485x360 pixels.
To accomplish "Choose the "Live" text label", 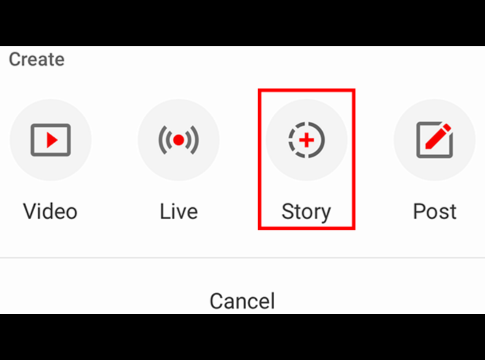I will pos(179,211).
